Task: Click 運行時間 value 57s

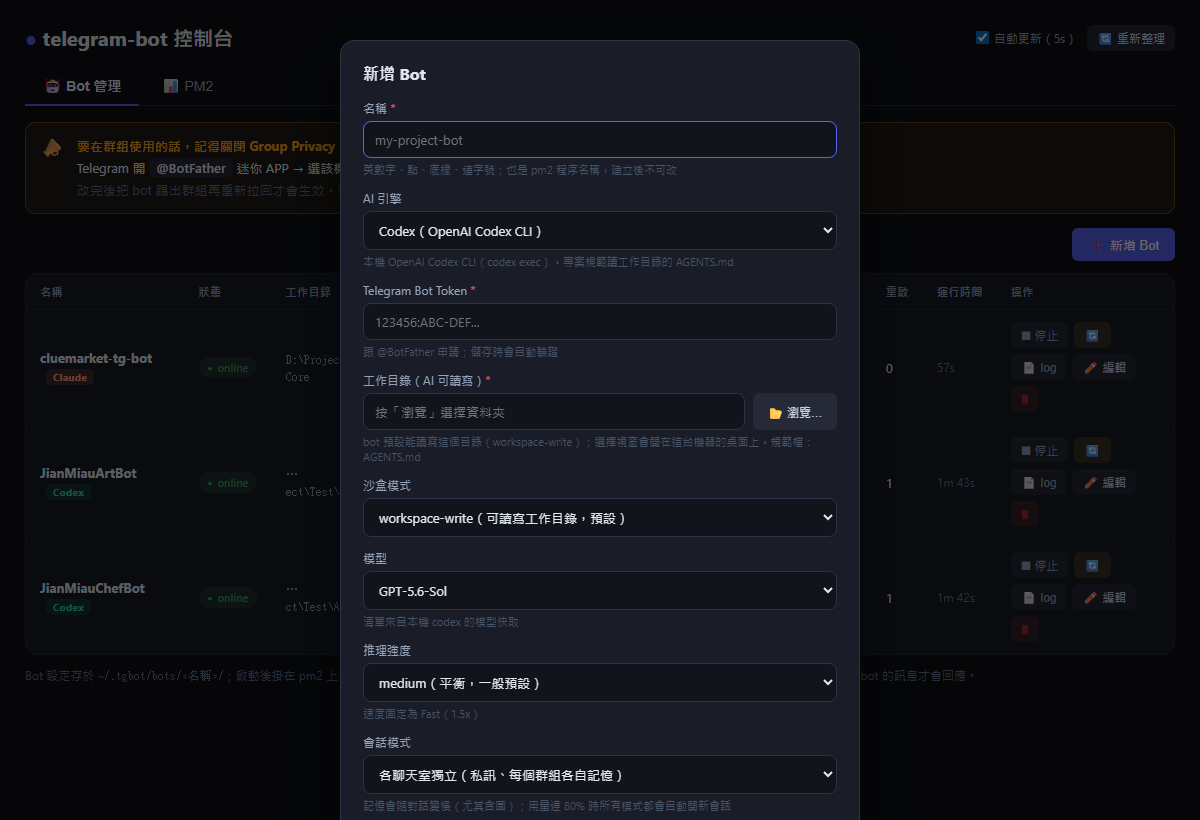Action: click(946, 368)
